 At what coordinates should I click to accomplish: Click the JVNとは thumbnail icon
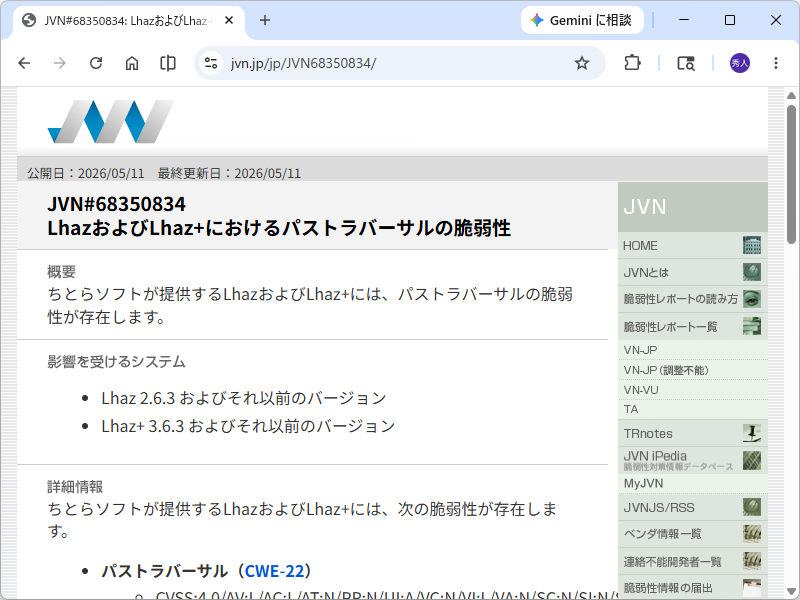752,272
